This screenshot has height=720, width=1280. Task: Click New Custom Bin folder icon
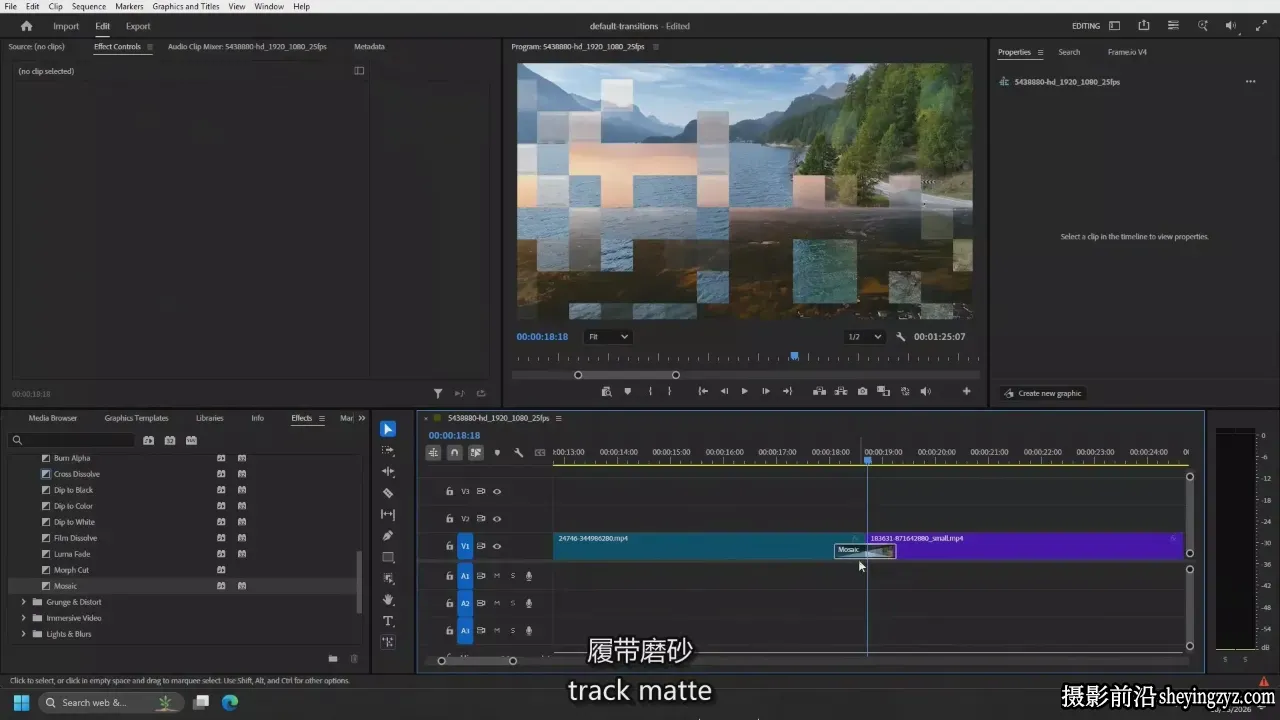coord(333,658)
